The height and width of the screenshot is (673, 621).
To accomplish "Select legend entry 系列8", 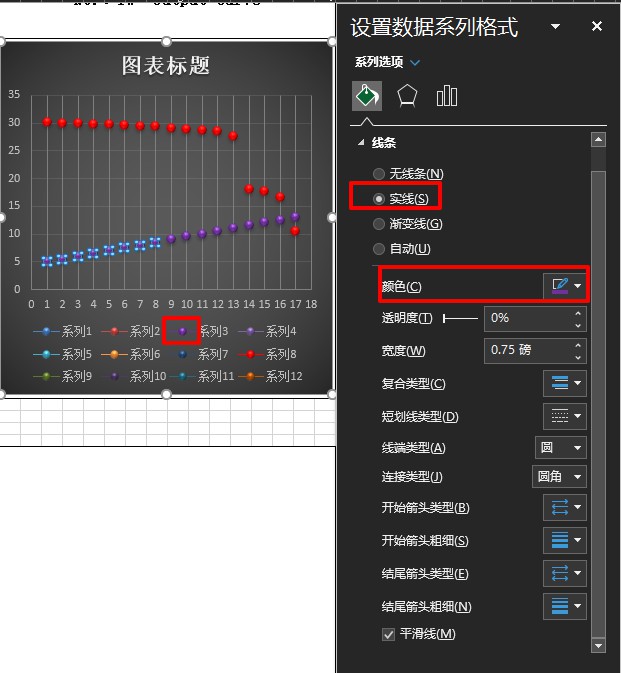I will [x=267, y=354].
